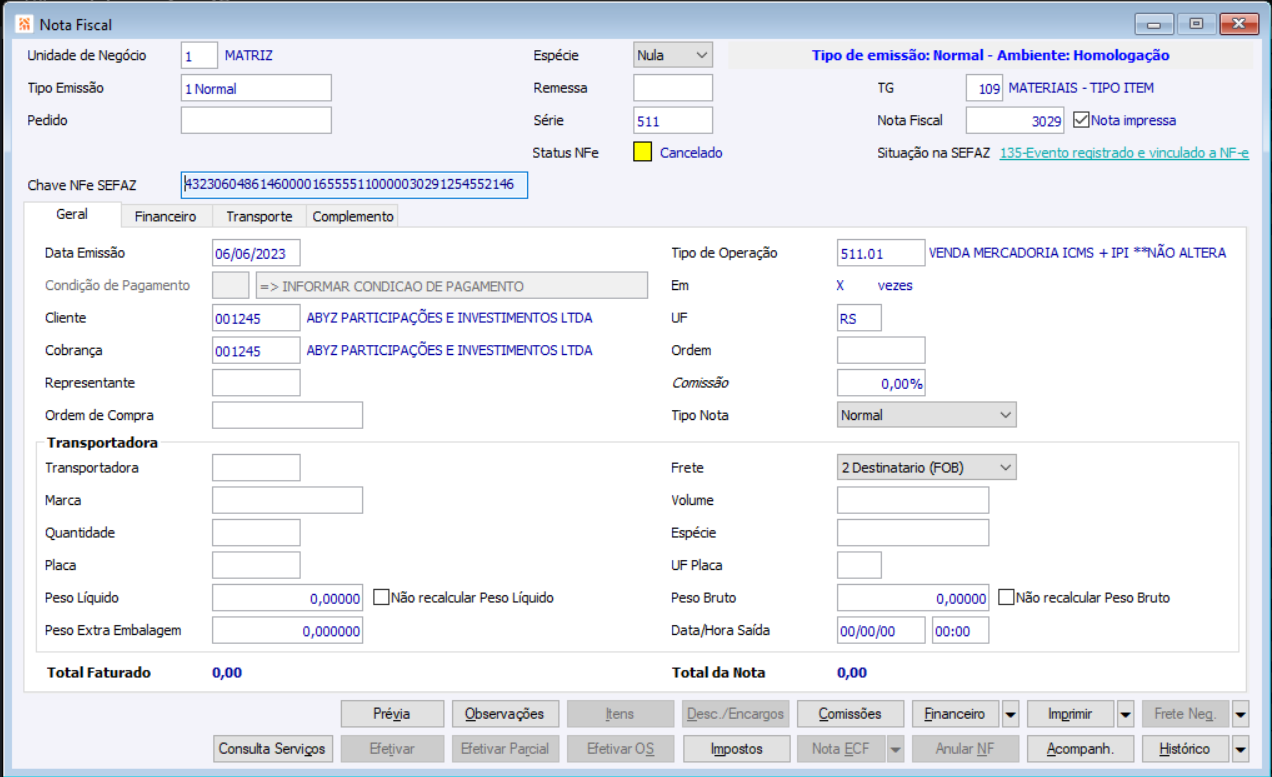This screenshot has height=777, width=1272.
Task: Expand the Histórico dropdown arrow
Action: (1241, 748)
